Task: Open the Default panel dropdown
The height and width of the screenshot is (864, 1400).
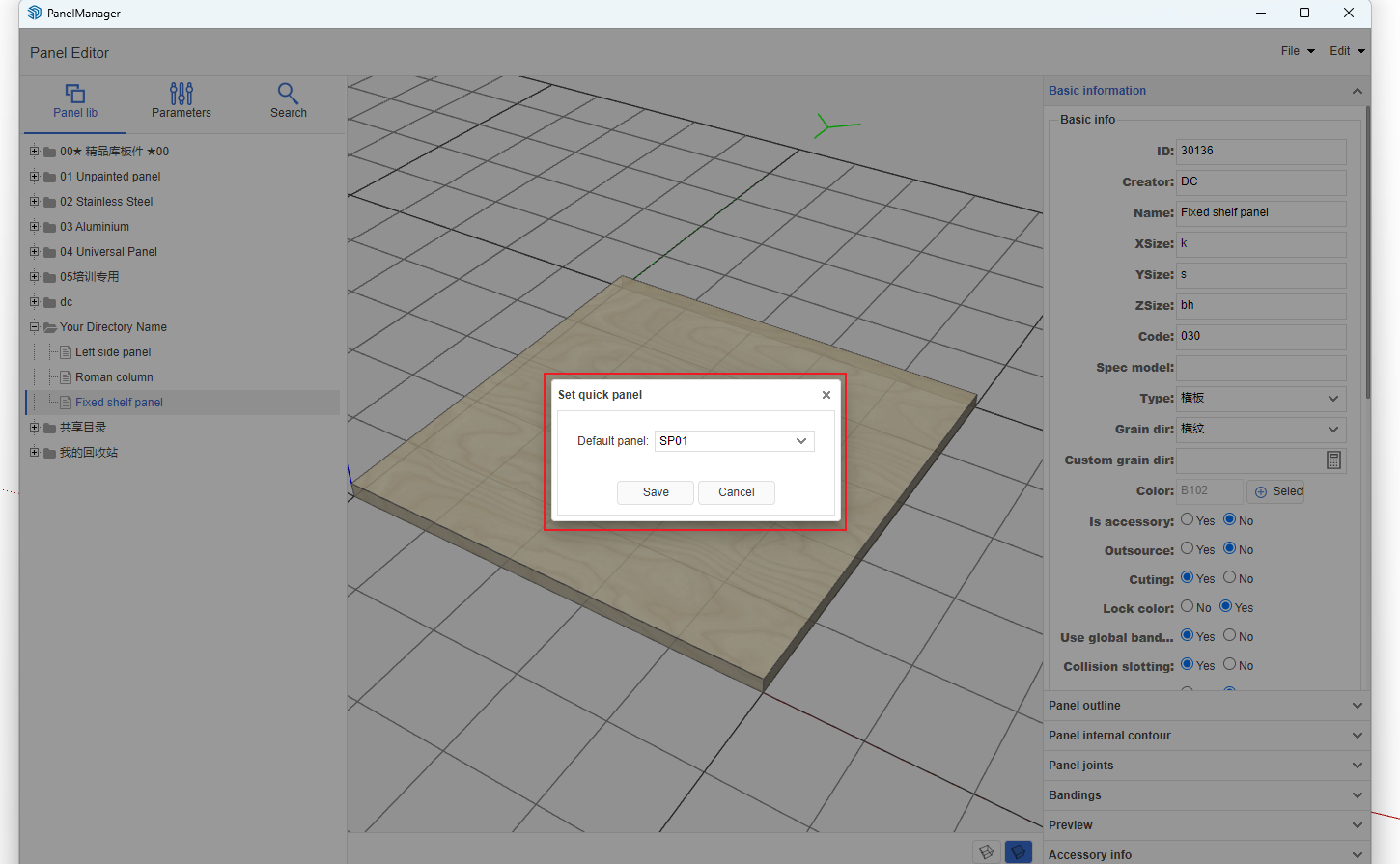Action: click(734, 441)
